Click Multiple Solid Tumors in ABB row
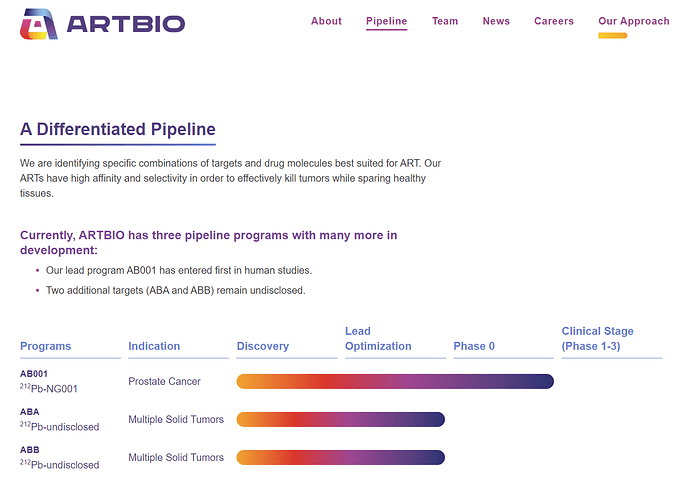This screenshot has width=690, height=504. 176,457
